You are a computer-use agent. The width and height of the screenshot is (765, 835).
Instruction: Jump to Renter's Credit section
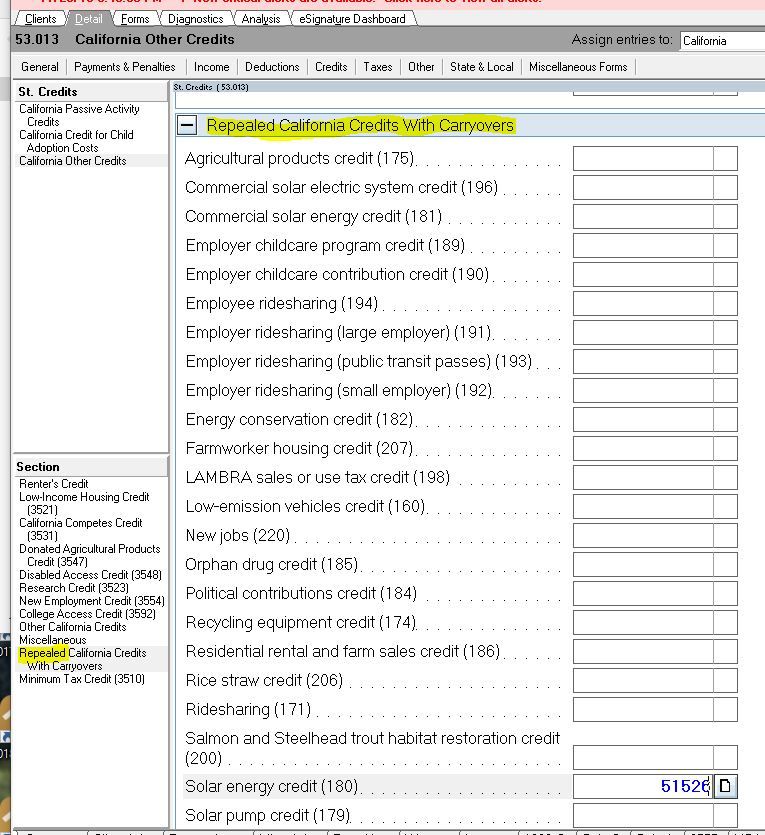click(x=54, y=484)
